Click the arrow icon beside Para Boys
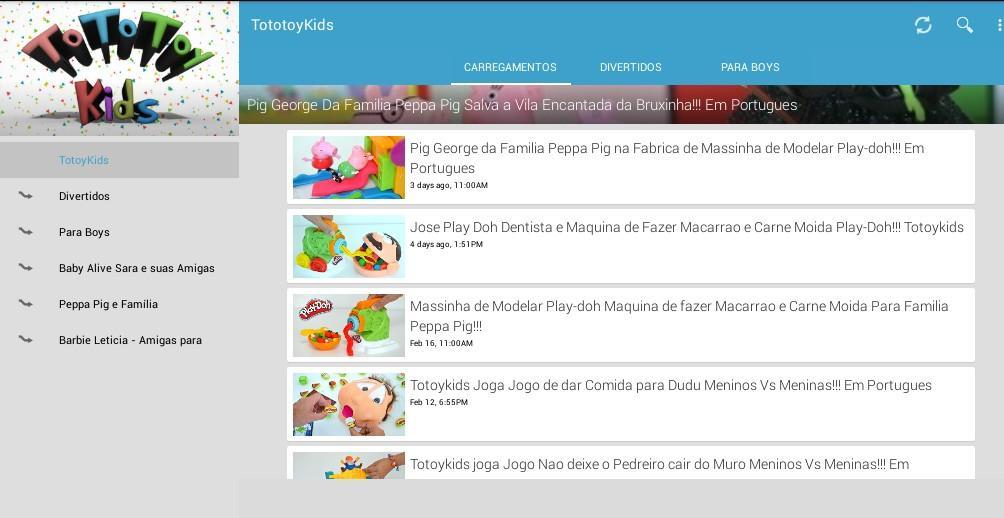 (26, 231)
